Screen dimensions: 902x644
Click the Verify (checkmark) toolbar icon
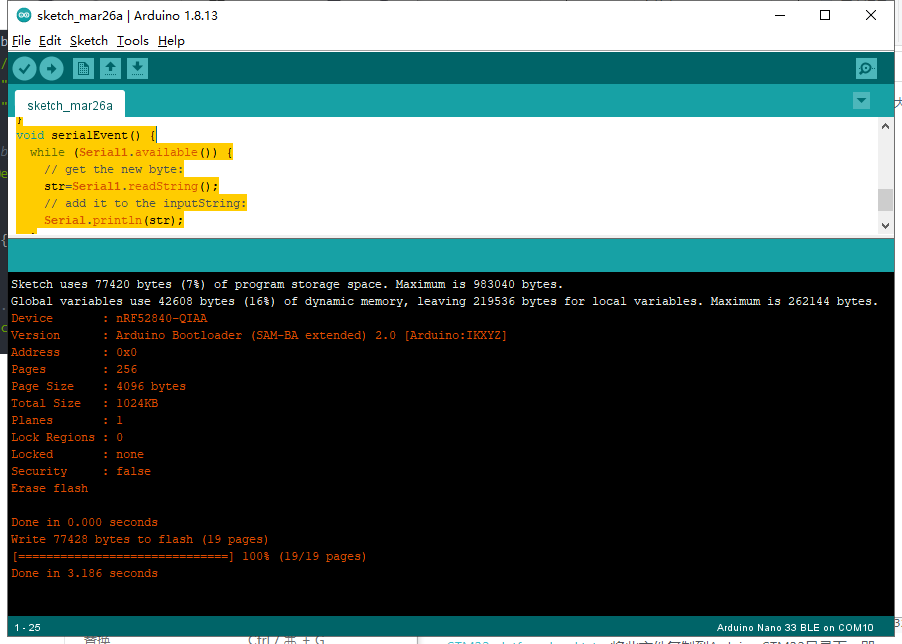(24, 68)
